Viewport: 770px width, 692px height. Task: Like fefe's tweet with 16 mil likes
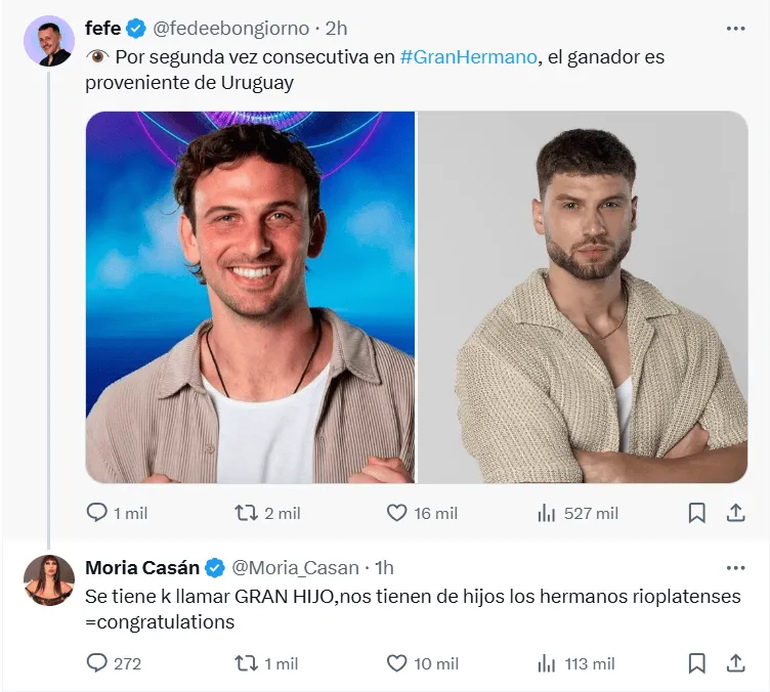click(x=397, y=513)
